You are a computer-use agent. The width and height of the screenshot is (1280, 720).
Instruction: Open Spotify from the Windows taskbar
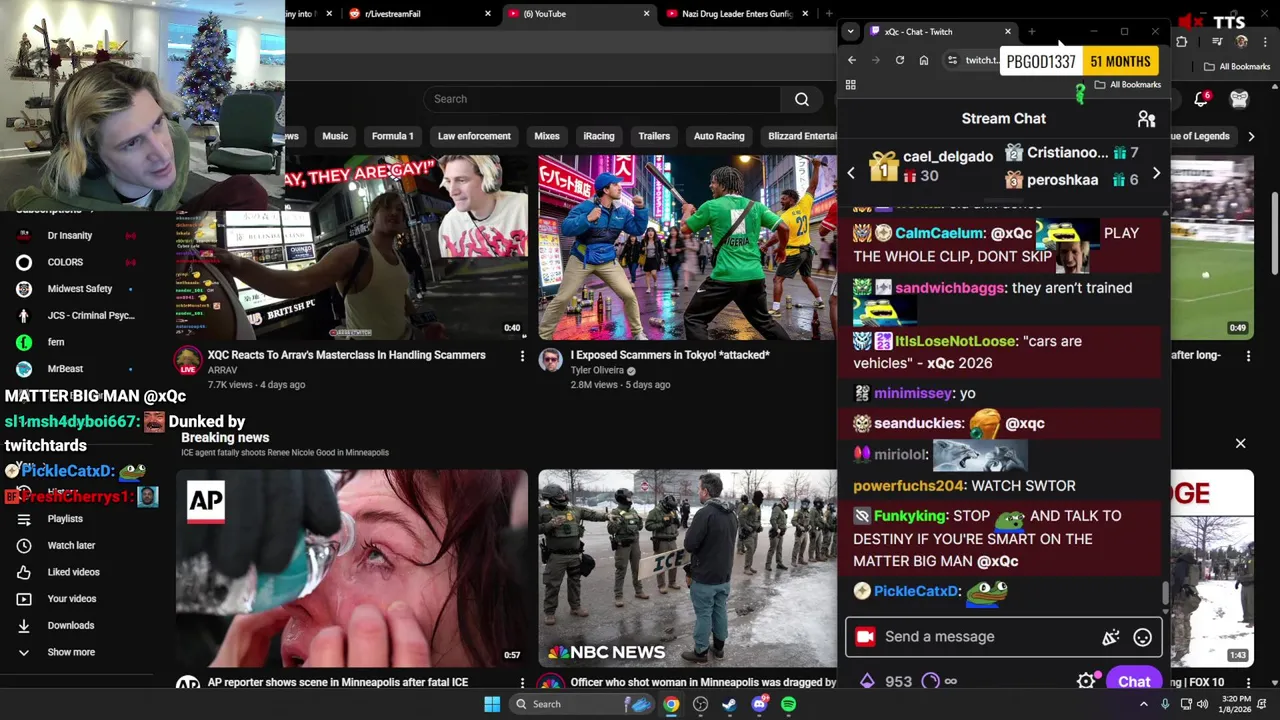788,704
